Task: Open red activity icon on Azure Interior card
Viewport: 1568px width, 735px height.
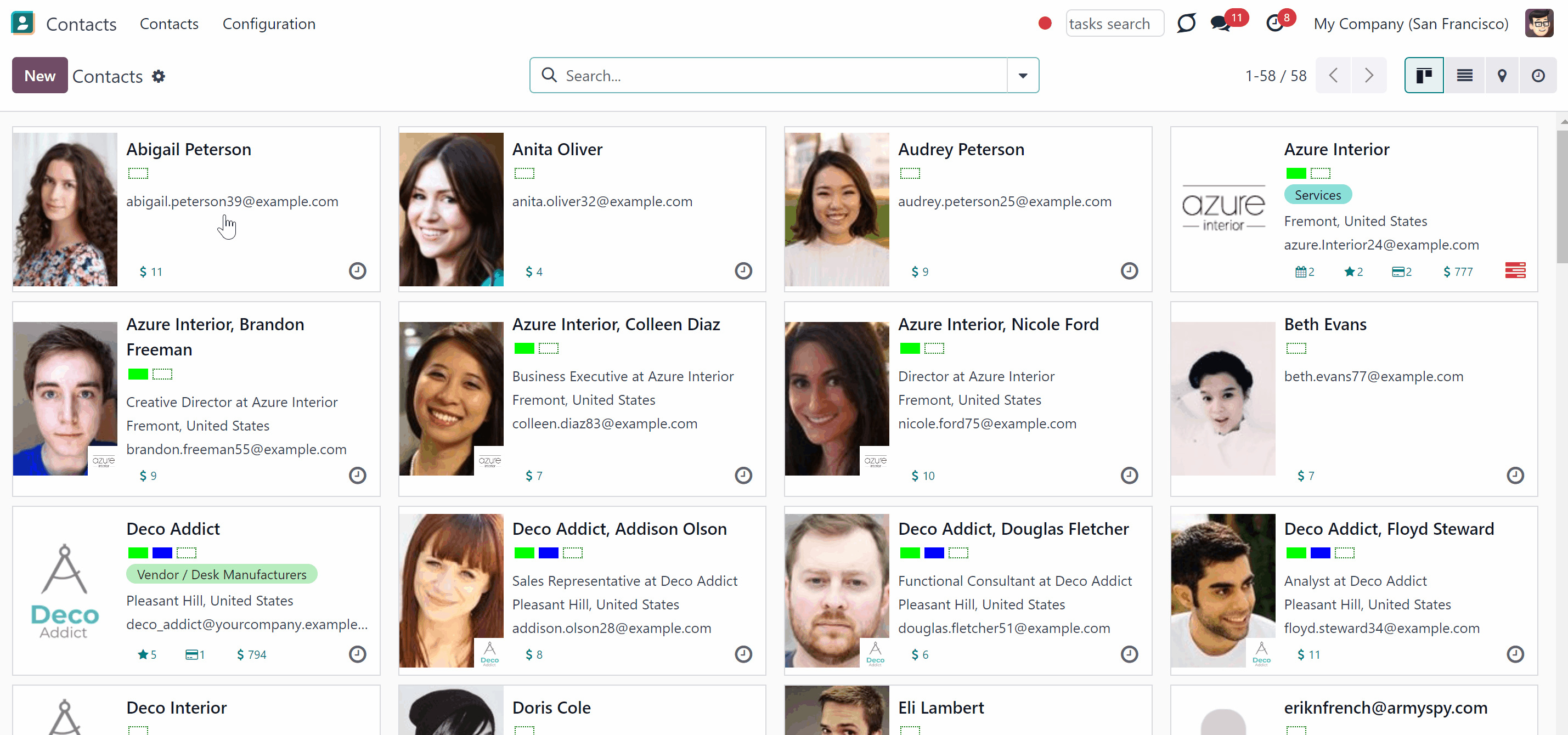Action: pos(1515,270)
